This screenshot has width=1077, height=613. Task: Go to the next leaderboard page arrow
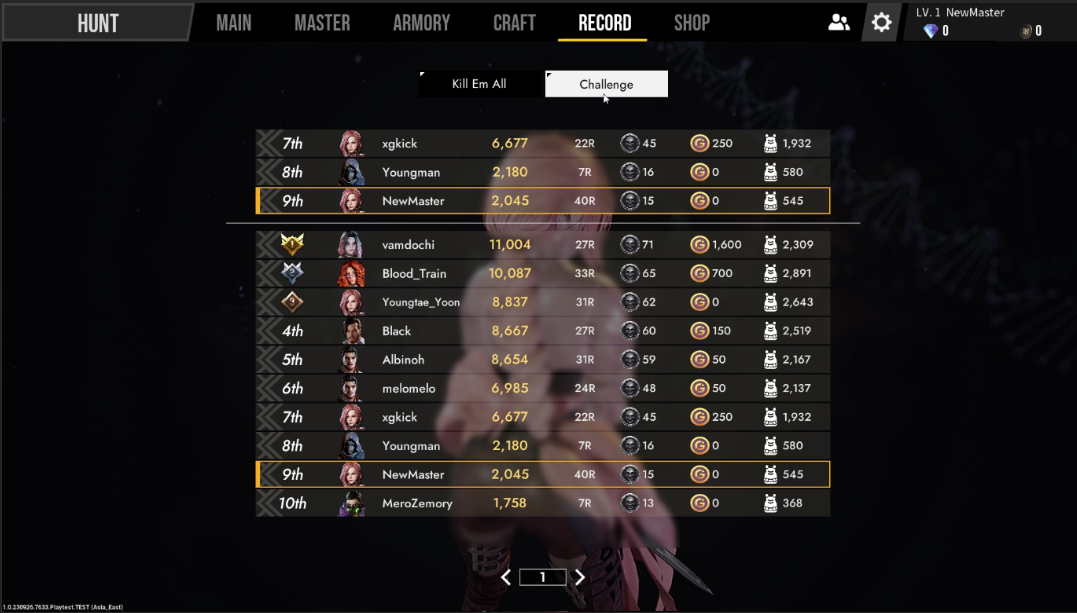[x=580, y=577]
